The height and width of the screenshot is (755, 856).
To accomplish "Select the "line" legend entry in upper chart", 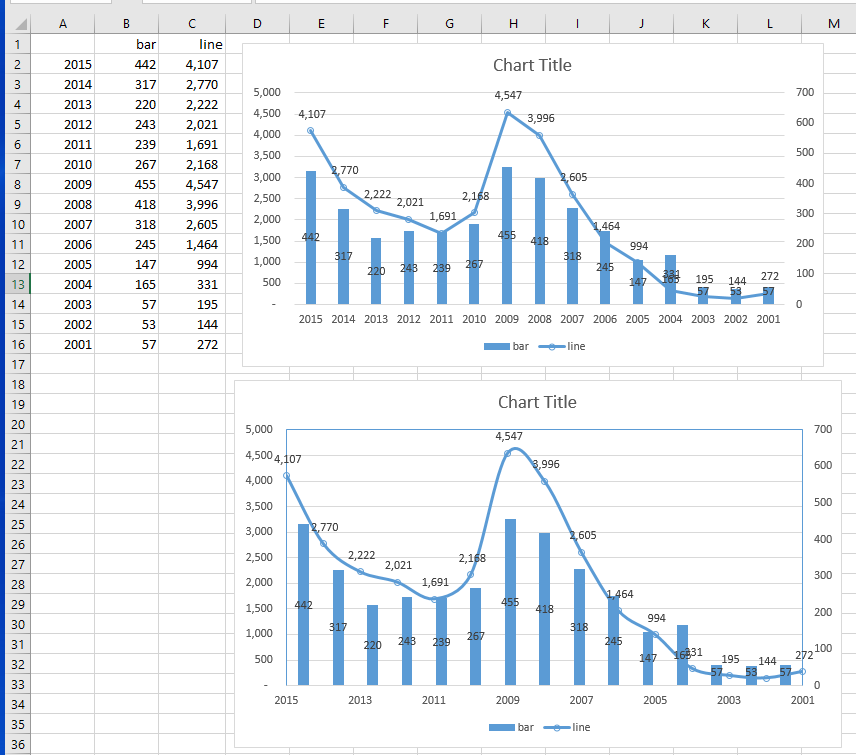I will coord(562,346).
